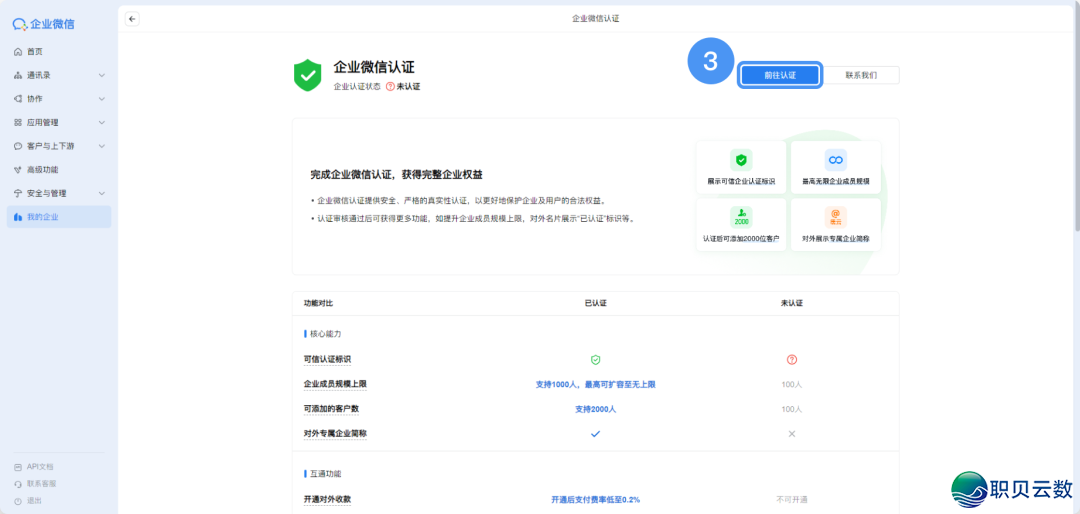Click the 企业成员规模上限 row label

point(335,384)
